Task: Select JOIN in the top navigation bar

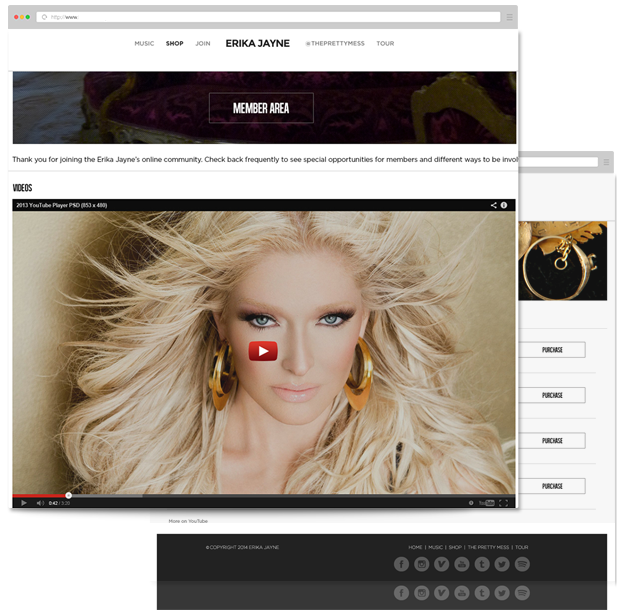Action: [203, 43]
